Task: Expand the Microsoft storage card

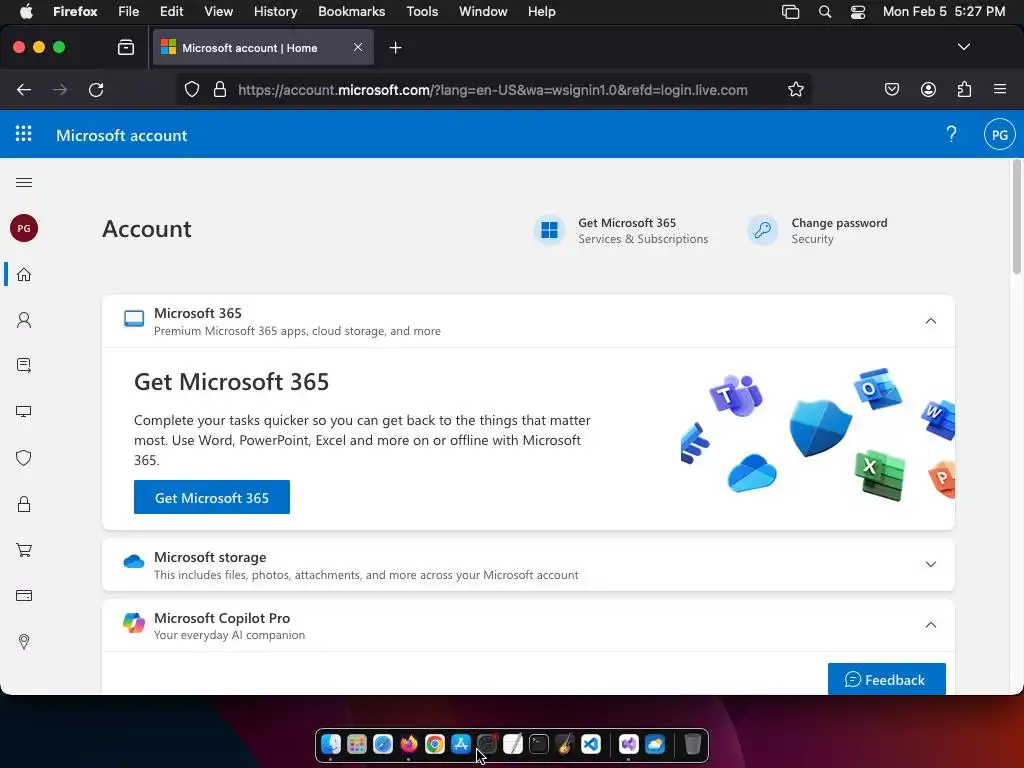Action: tap(931, 564)
